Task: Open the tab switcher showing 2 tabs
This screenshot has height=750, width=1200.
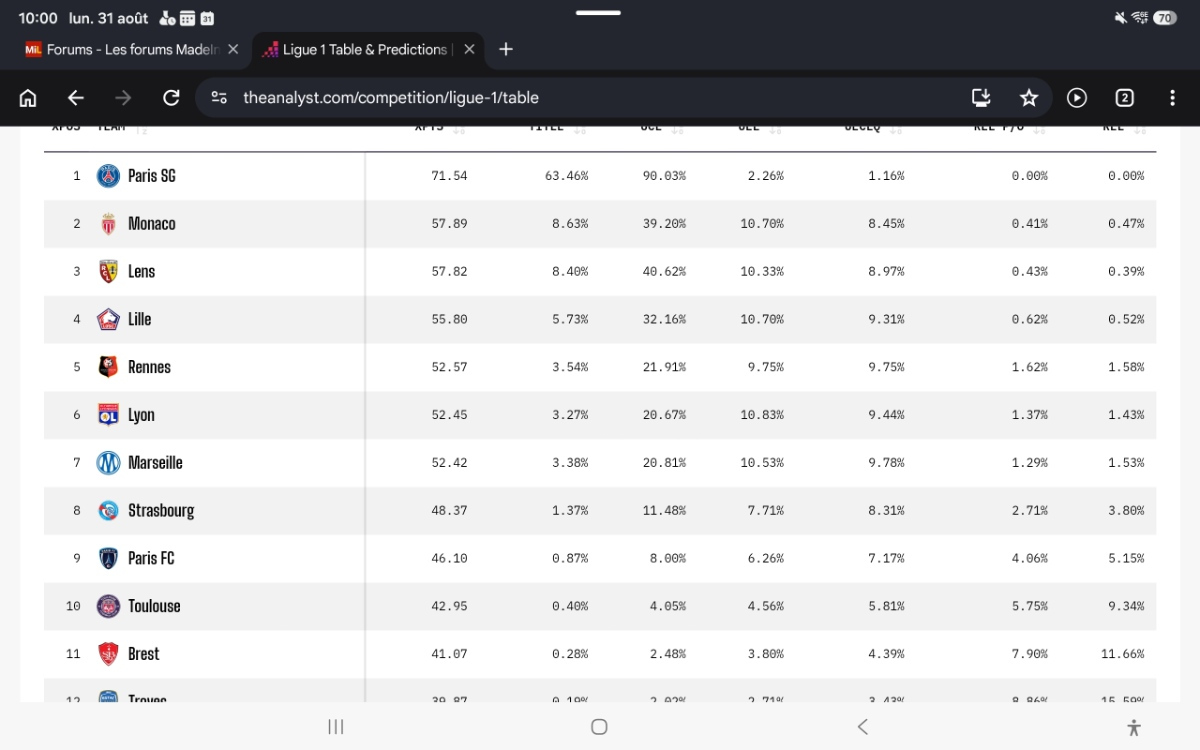Action: pos(1125,98)
